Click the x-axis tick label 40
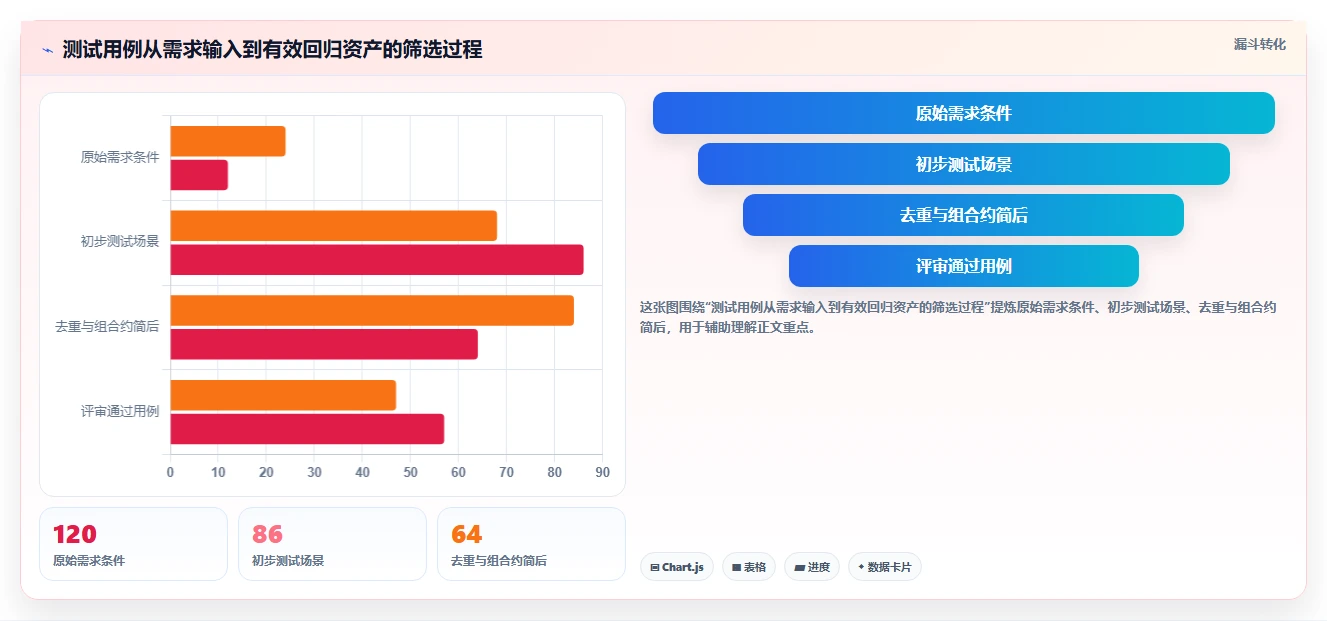 pyautogui.click(x=362, y=472)
